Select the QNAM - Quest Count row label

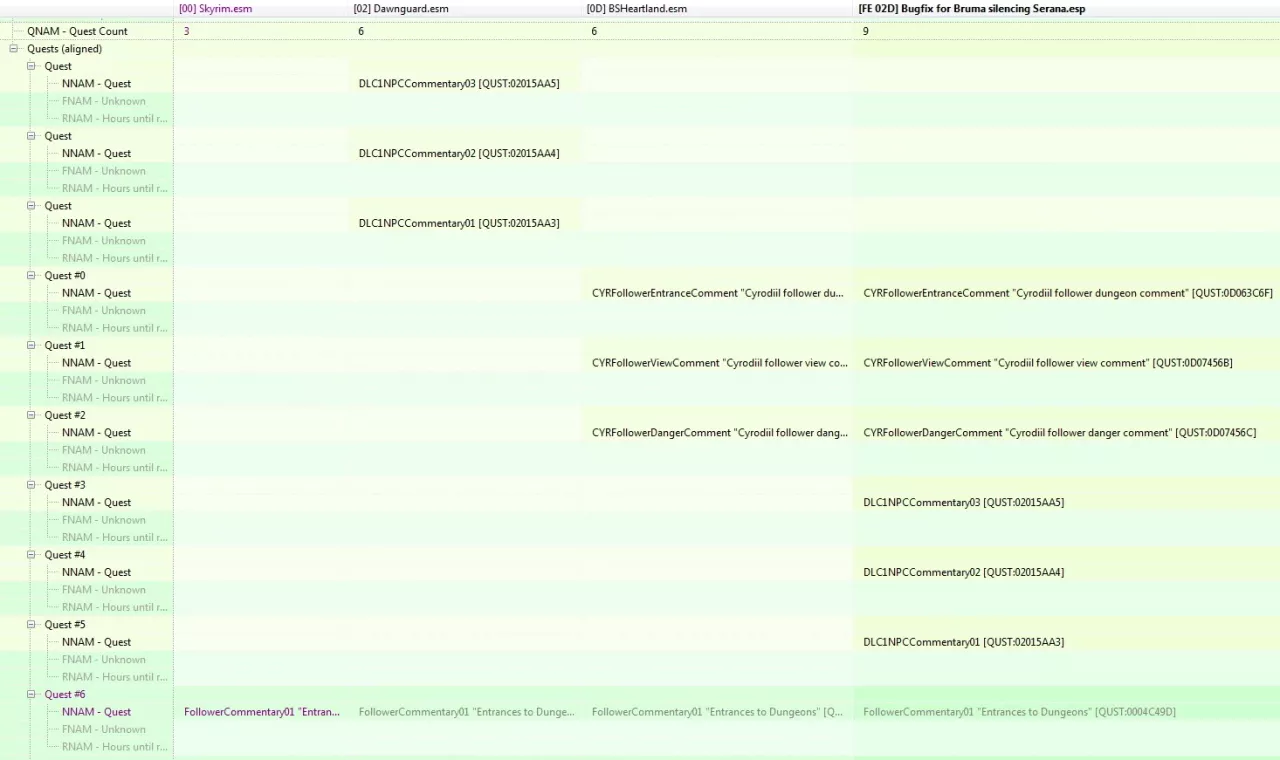[x=78, y=31]
